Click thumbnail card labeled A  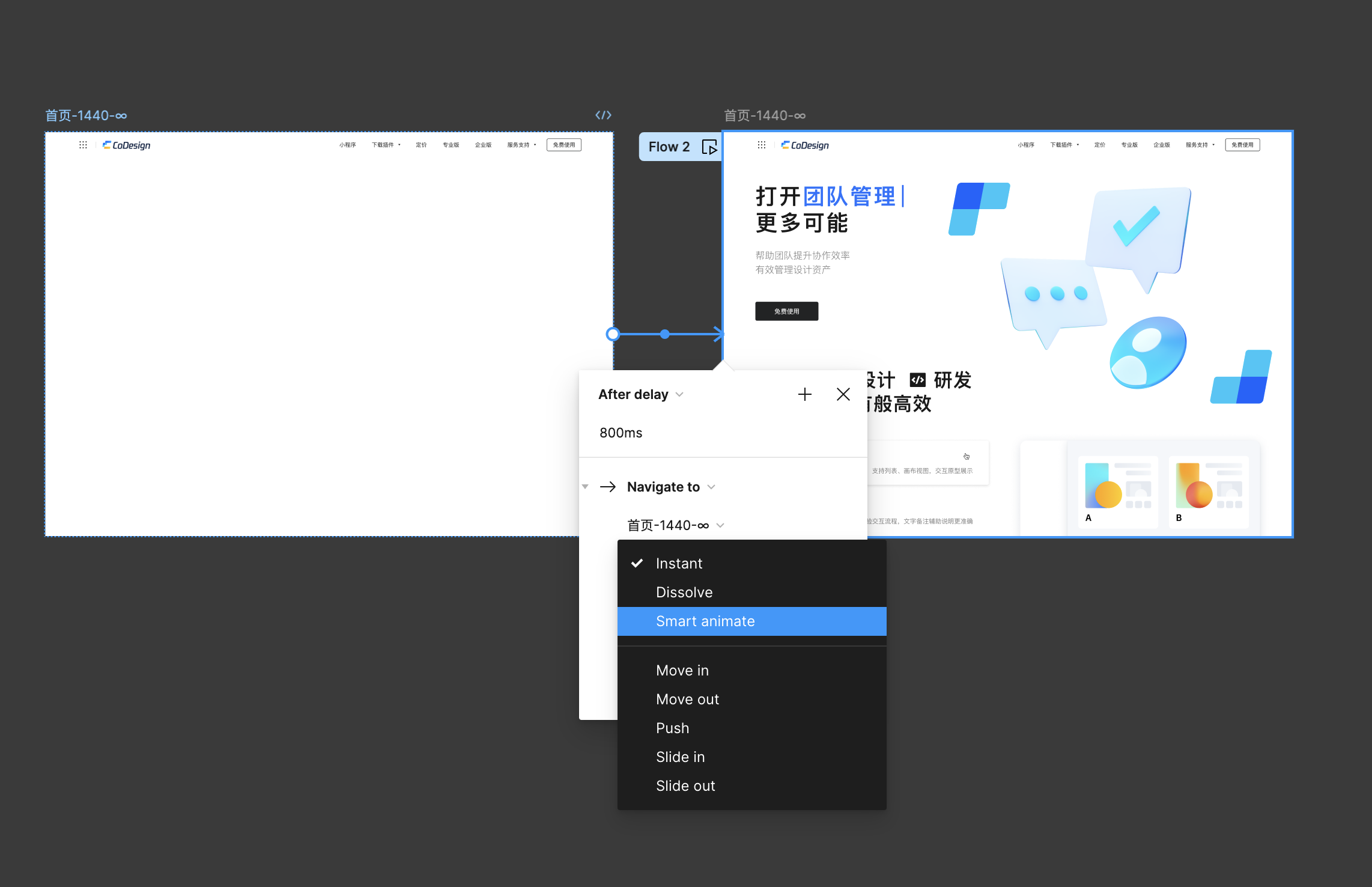click(x=1118, y=492)
